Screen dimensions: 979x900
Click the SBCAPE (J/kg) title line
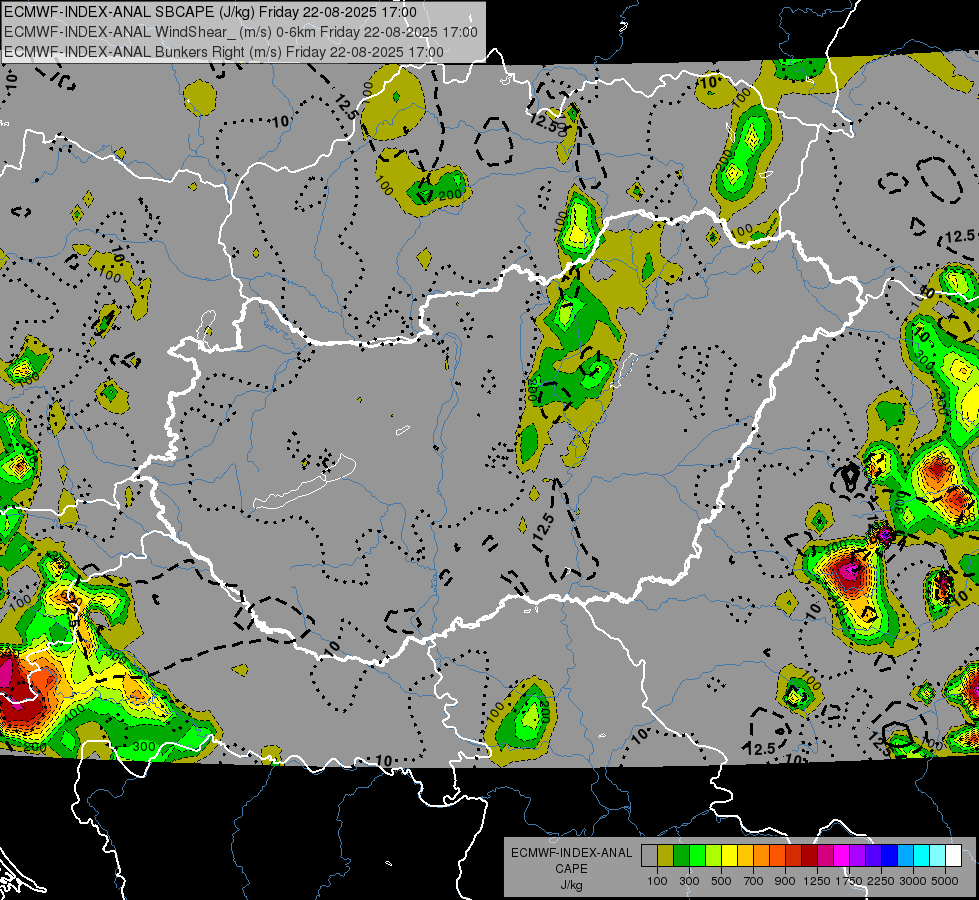point(210,12)
